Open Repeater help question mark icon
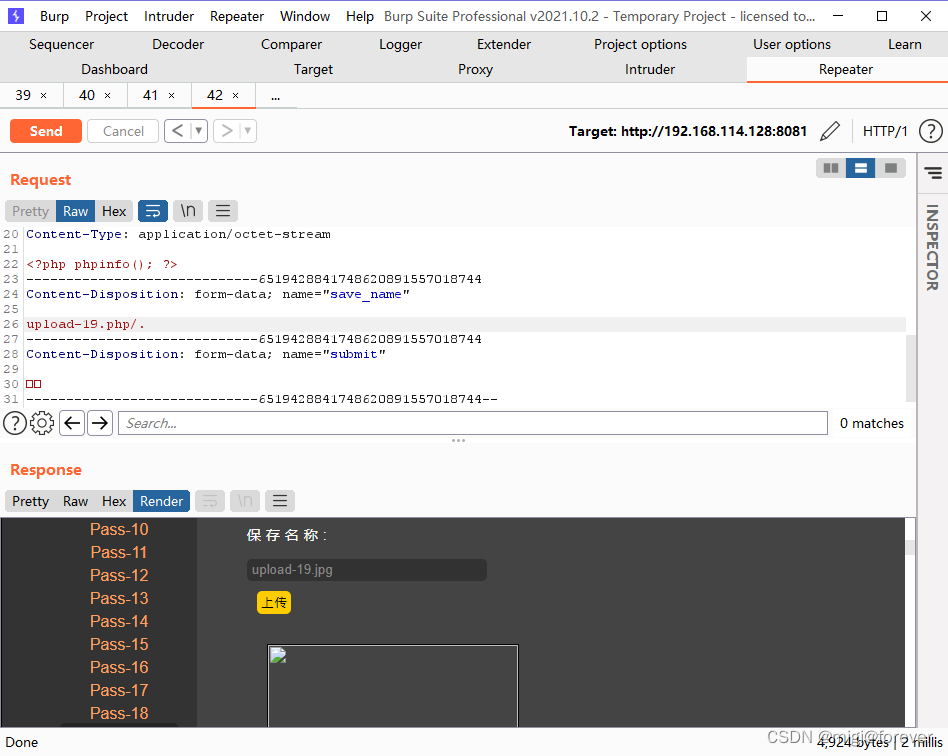The height and width of the screenshot is (756, 948). click(930, 131)
